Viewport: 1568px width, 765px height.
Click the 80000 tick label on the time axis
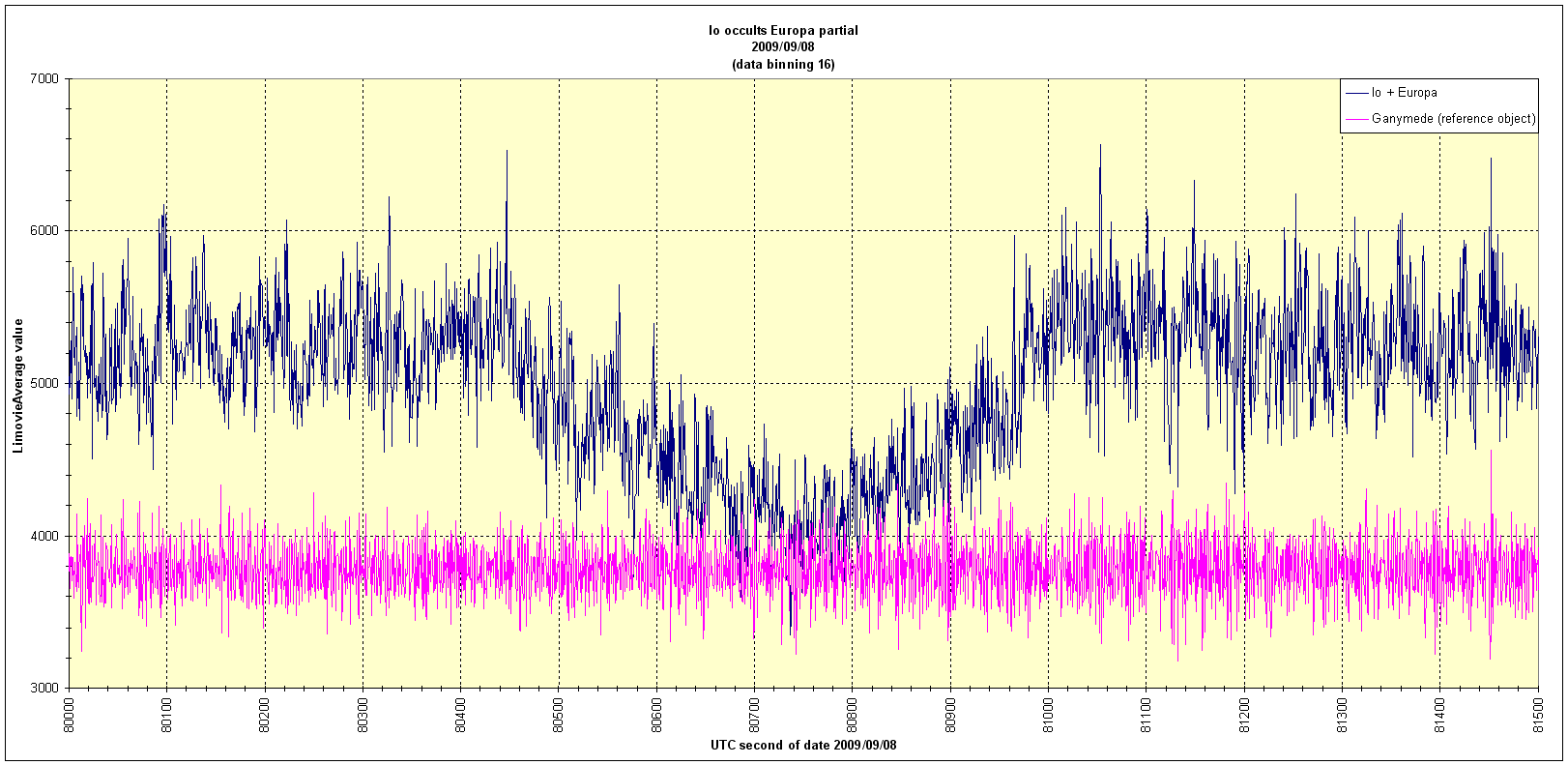coord(70,714)
